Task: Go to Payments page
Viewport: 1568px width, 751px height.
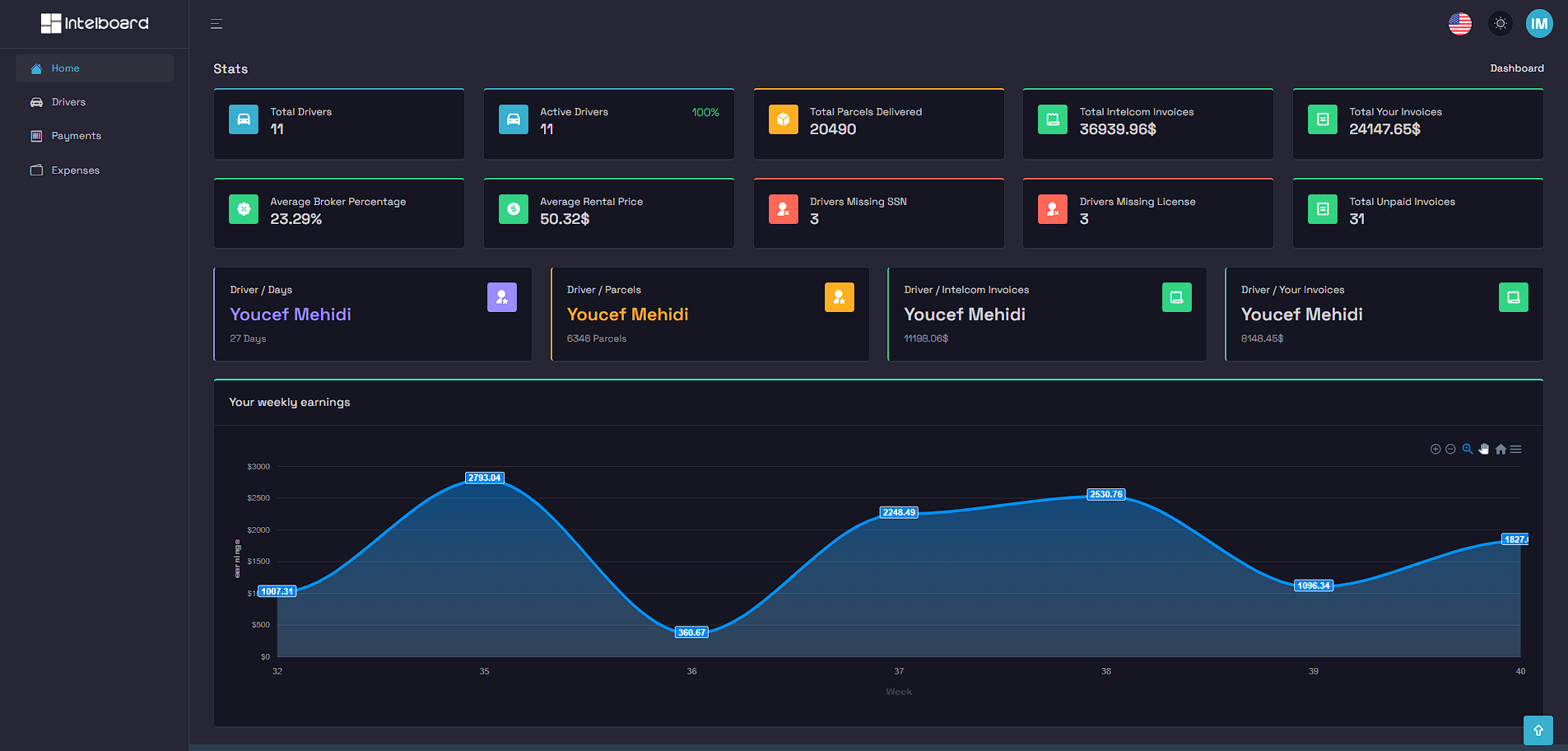Action: click(76, 135)
